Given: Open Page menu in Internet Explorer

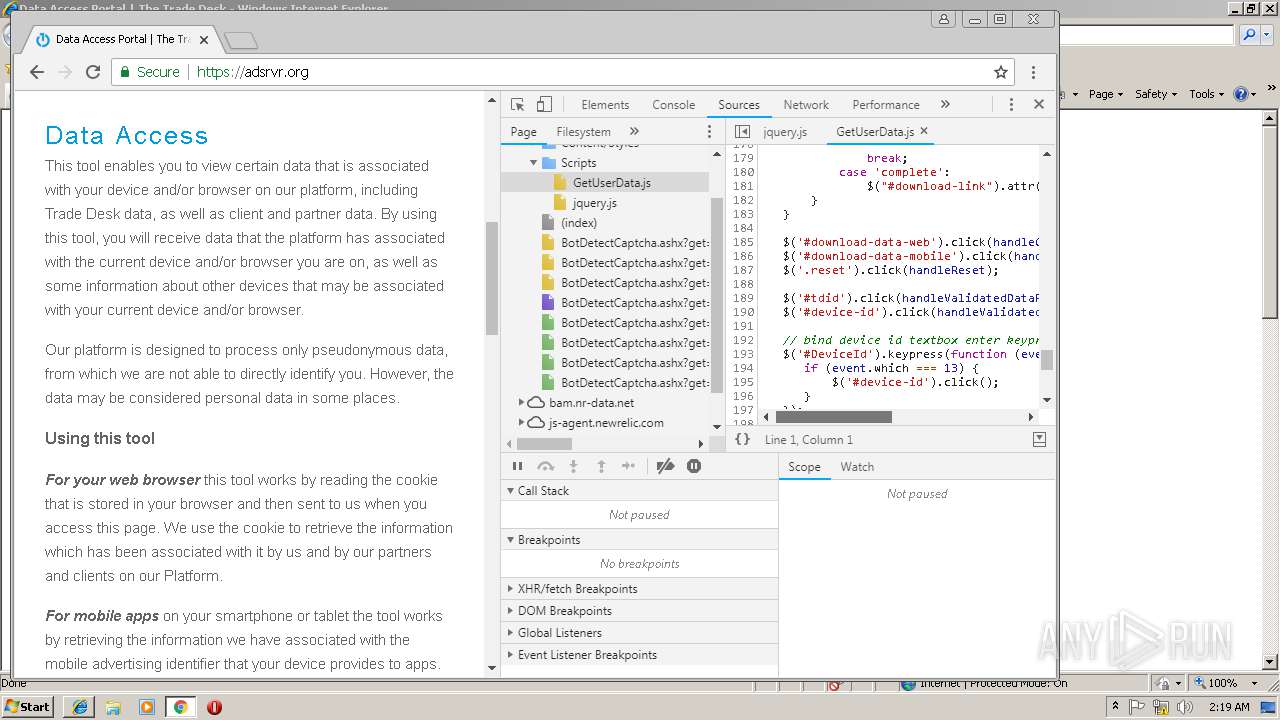Looking at the screenshot, I should (1106, 94).
